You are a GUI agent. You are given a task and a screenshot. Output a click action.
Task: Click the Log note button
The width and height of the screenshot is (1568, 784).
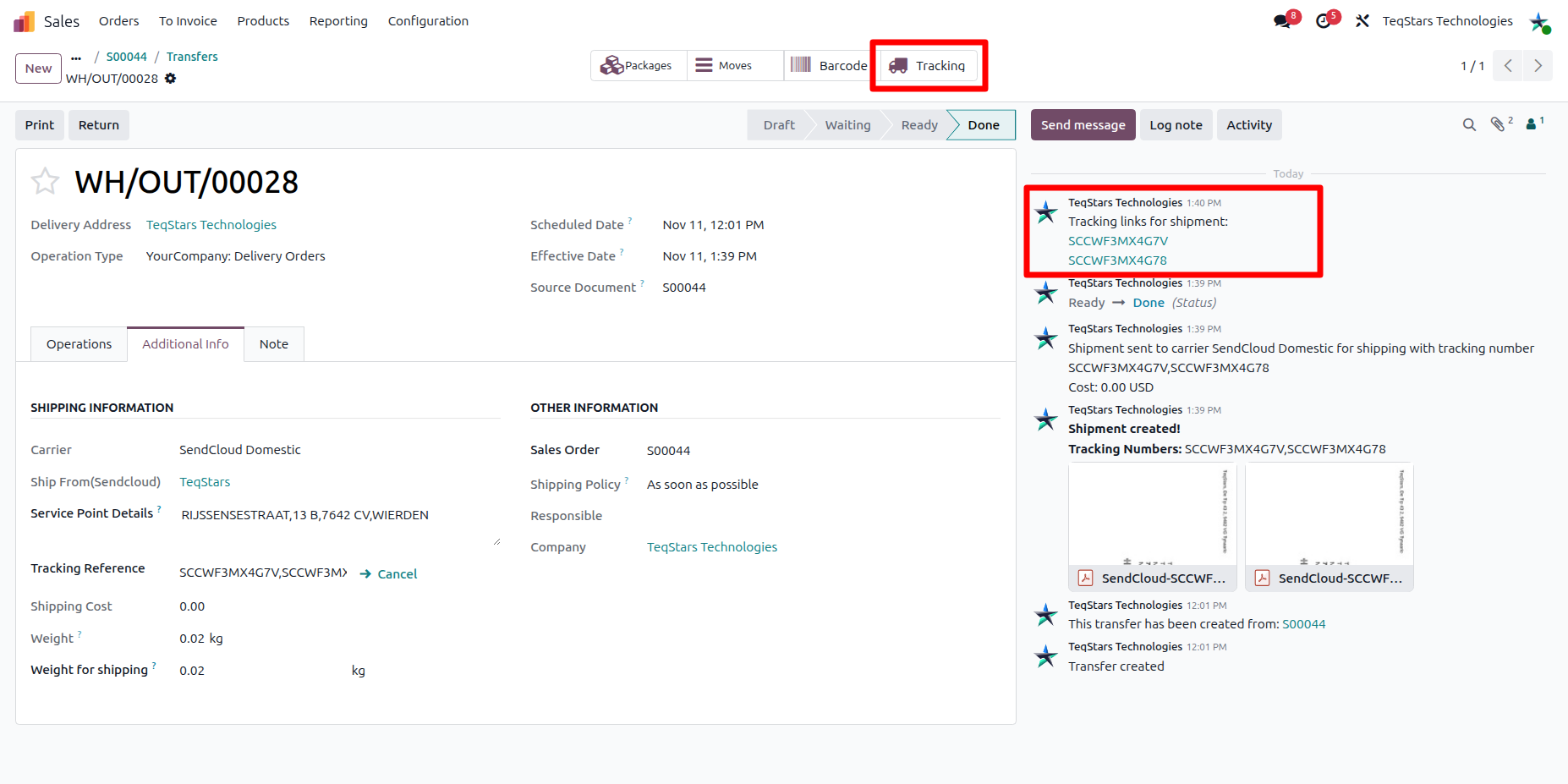(x=1176, y=125)
